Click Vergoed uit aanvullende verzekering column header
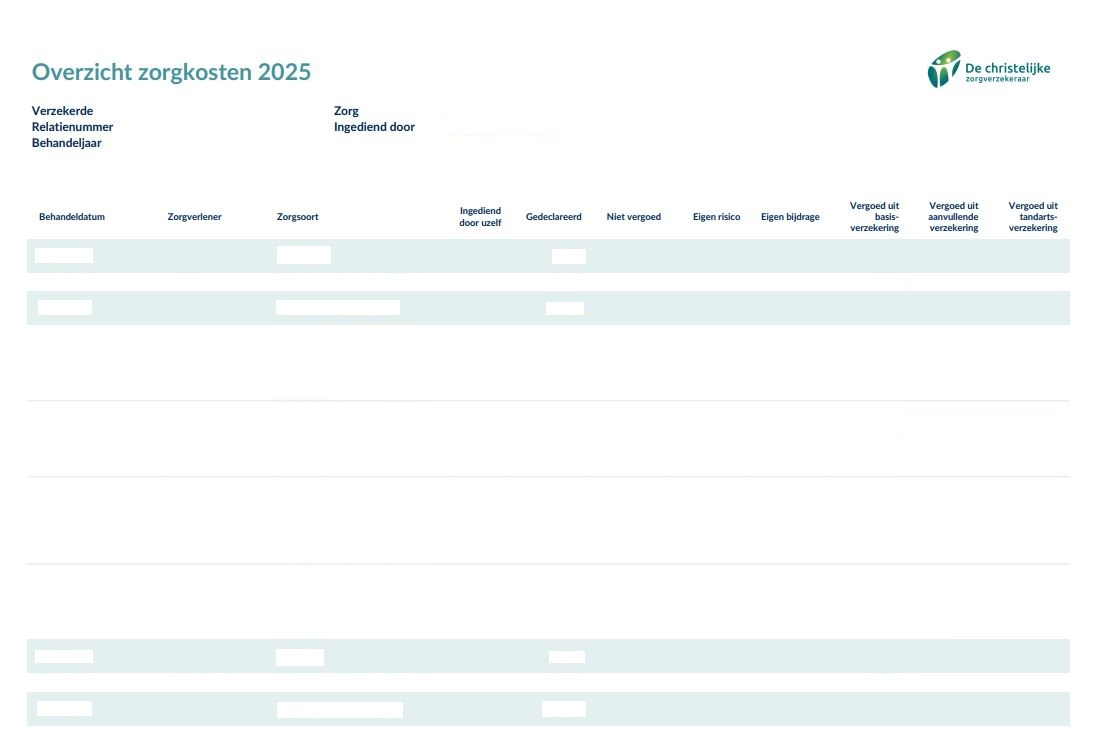 pos(954,217)
